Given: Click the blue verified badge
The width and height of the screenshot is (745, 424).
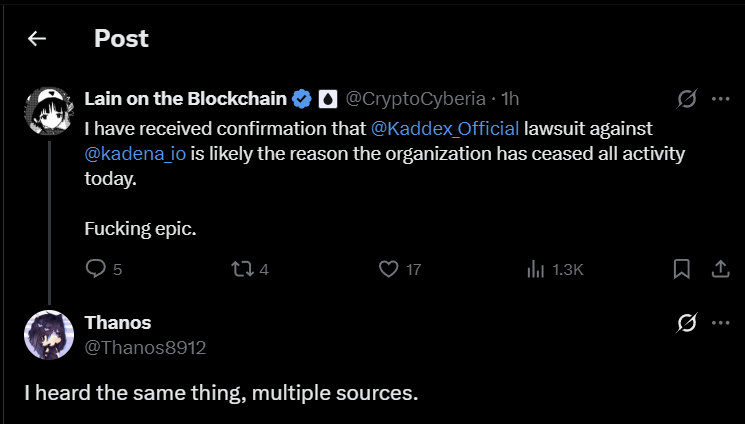Looking at the screenshot, I should (x=302, y=99).
